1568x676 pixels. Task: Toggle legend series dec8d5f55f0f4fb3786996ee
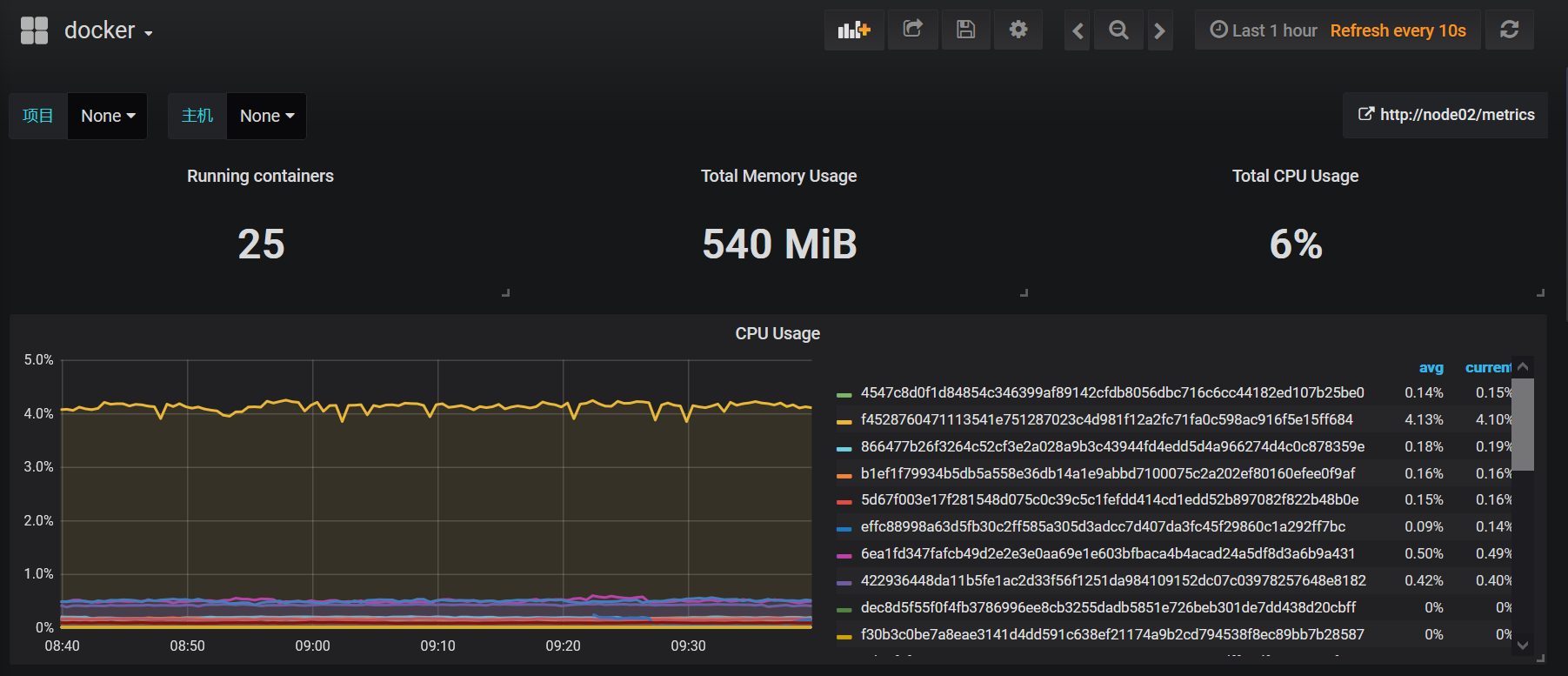[x=1108, y=607]
